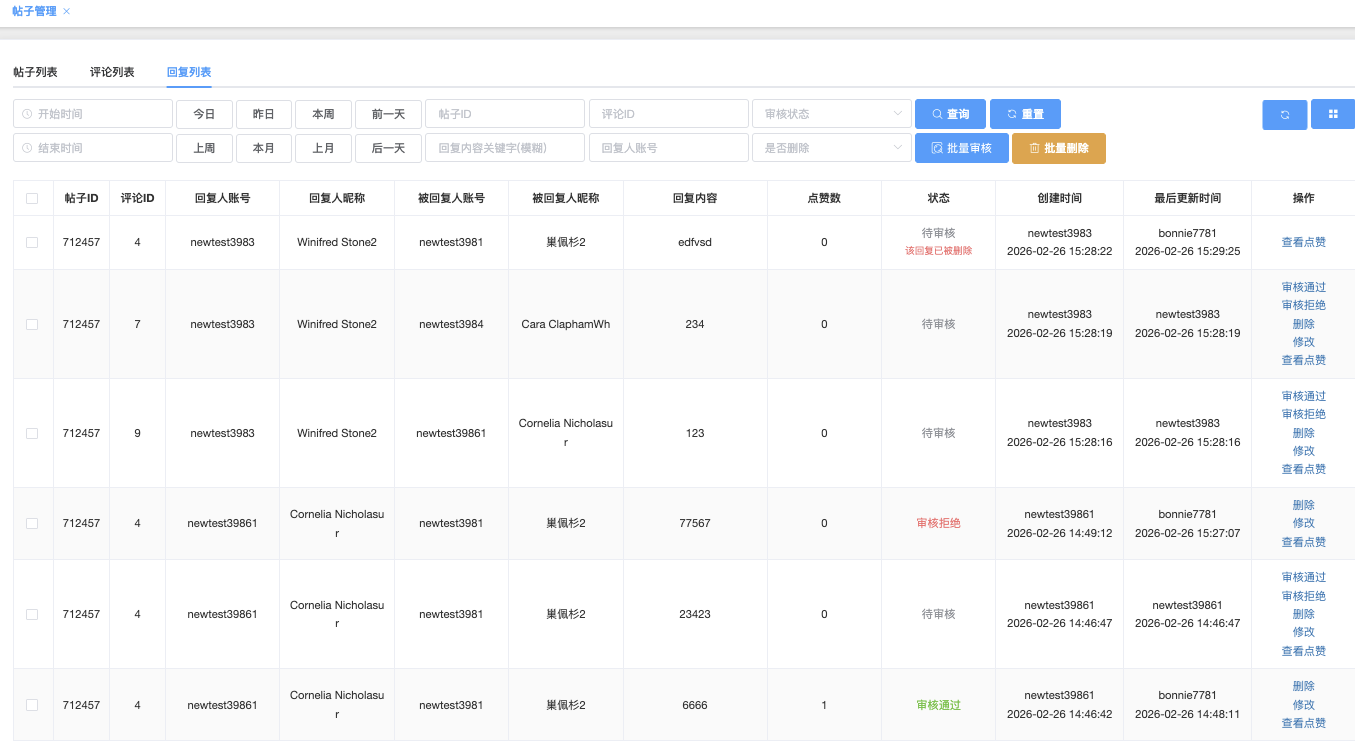Click the 批量删除 batch delete button
Screen dimensions: 1355x744
(x=1058, y=148)
